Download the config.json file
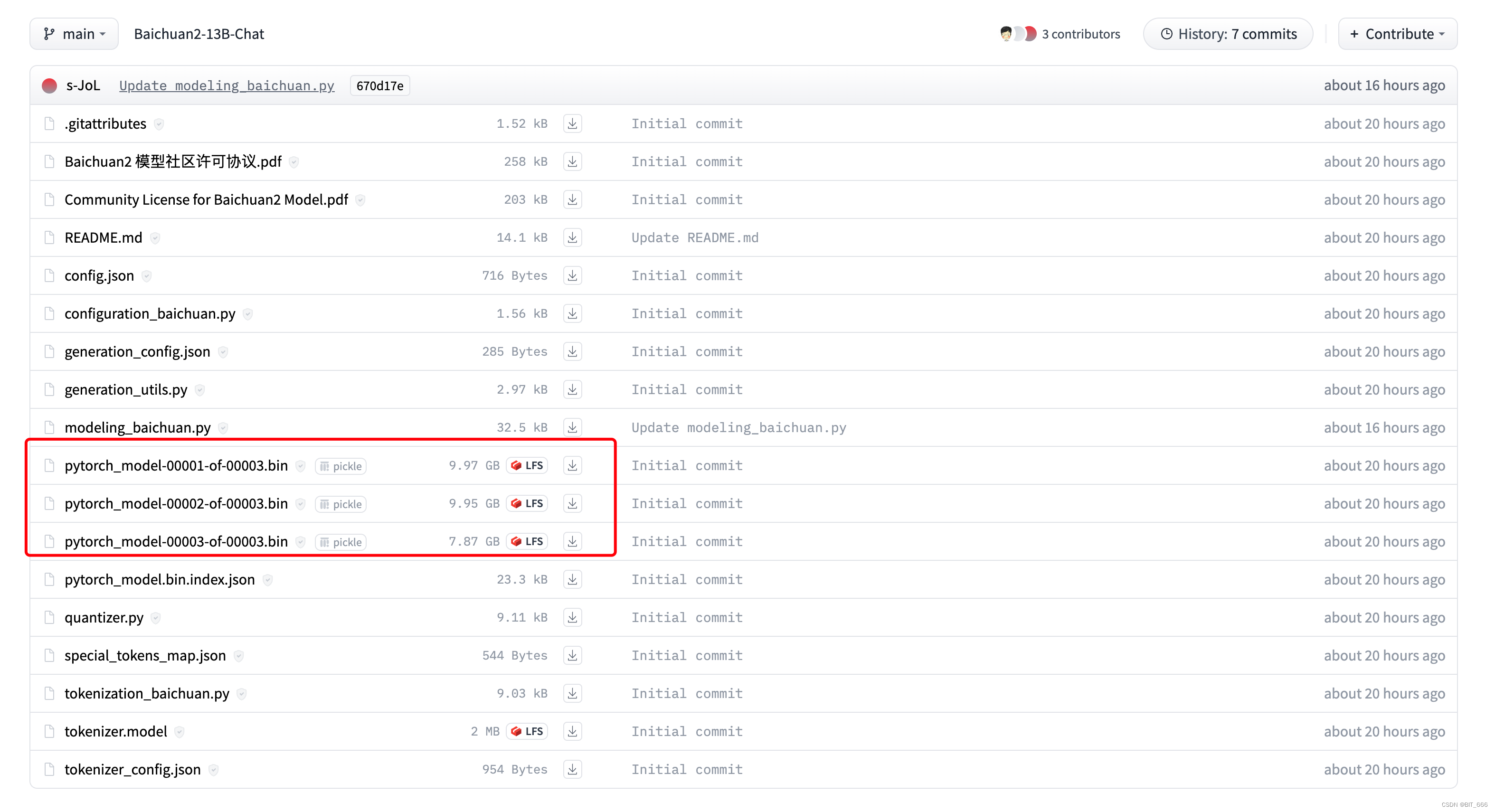1495x812 pixels. pyautogui.click(x=572, y=275)
